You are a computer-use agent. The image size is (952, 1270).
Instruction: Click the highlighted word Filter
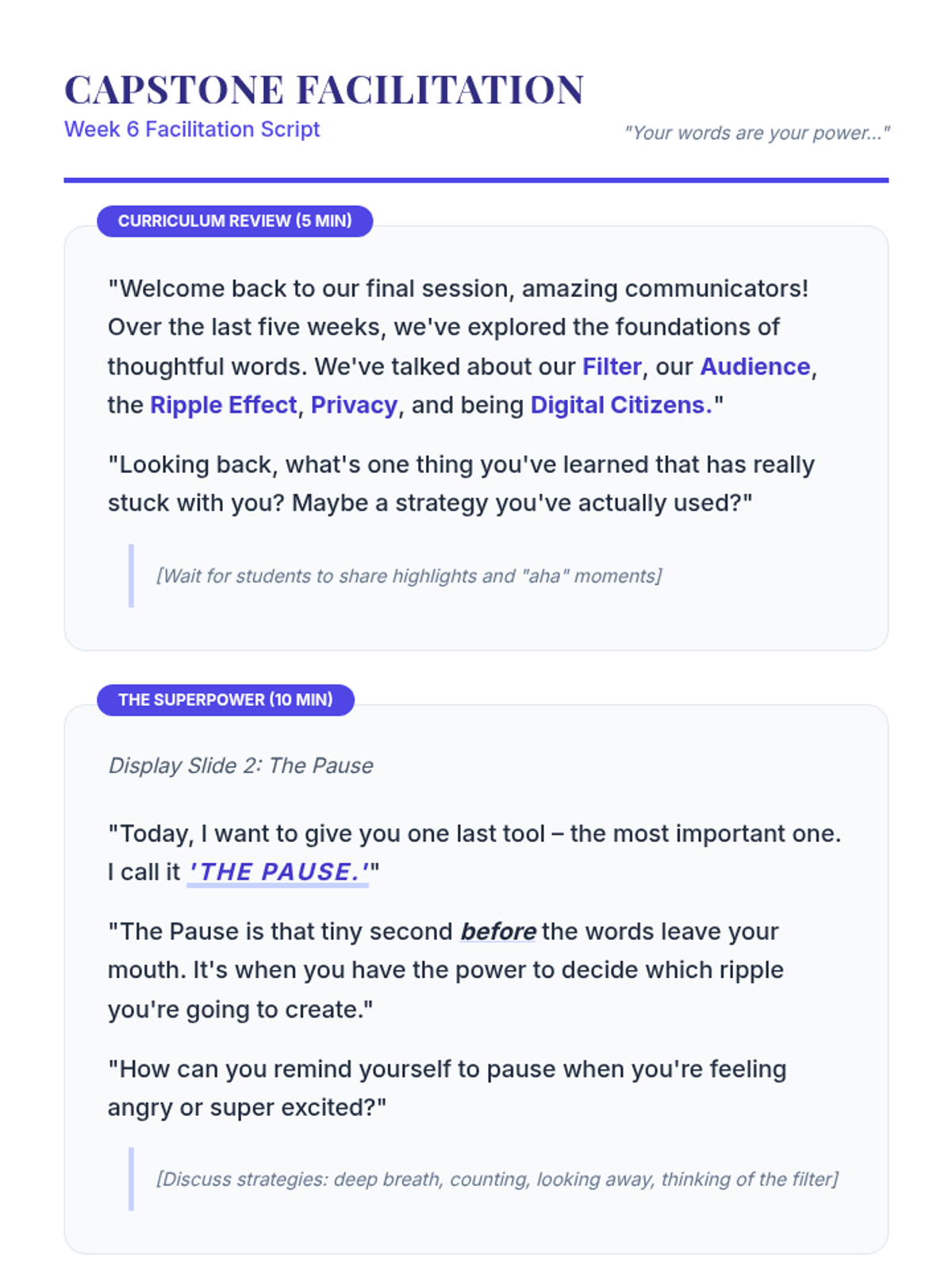(612, 367)
